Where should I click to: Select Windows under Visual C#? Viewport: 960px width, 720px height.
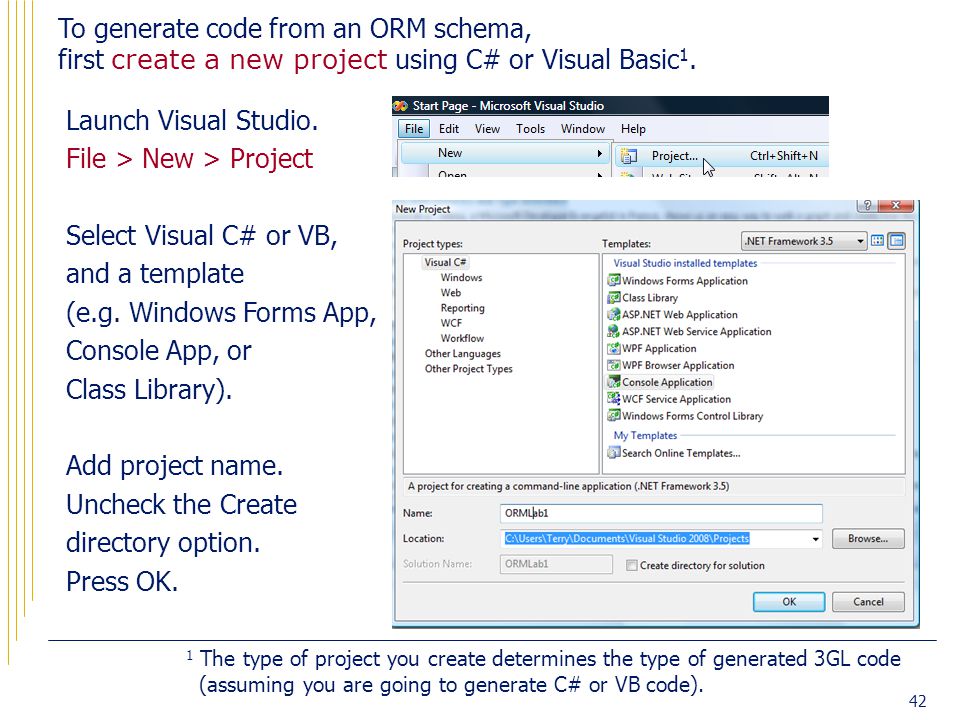click(x=462, y=278)
